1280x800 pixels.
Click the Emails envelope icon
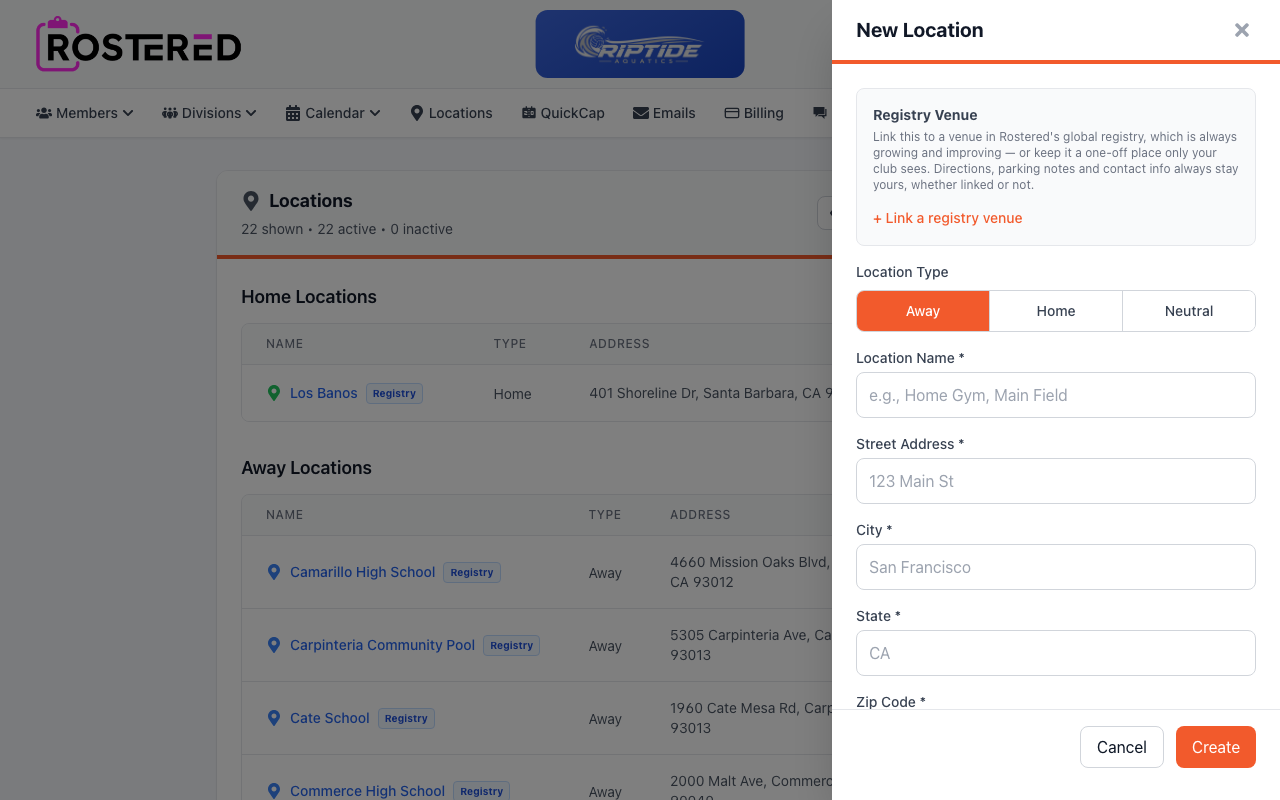point(641,113)
